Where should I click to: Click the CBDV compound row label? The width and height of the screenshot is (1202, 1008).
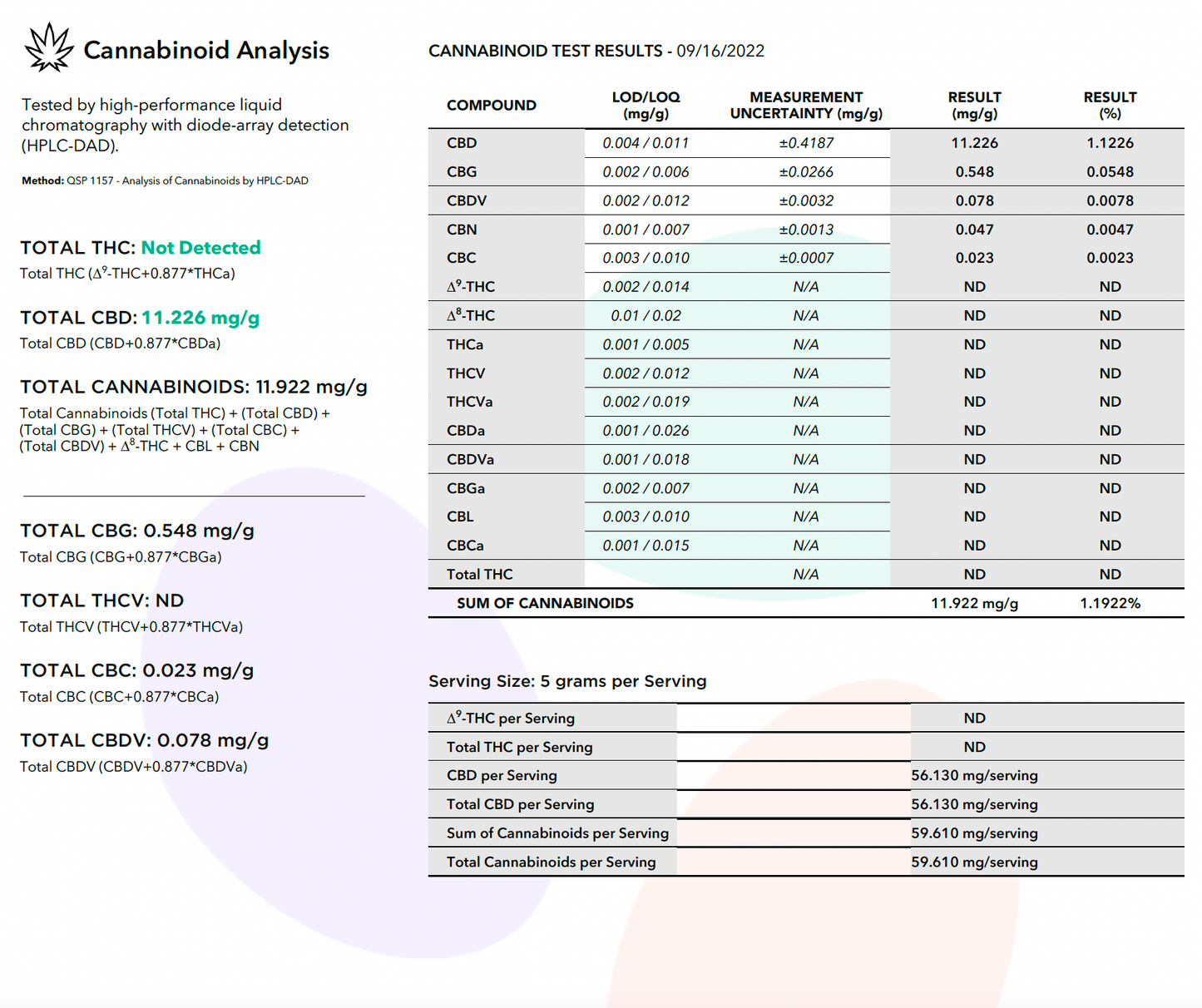point(467,200)
